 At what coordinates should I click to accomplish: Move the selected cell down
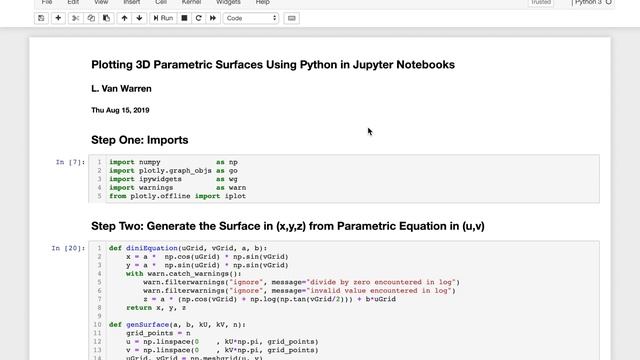(140, 18)
